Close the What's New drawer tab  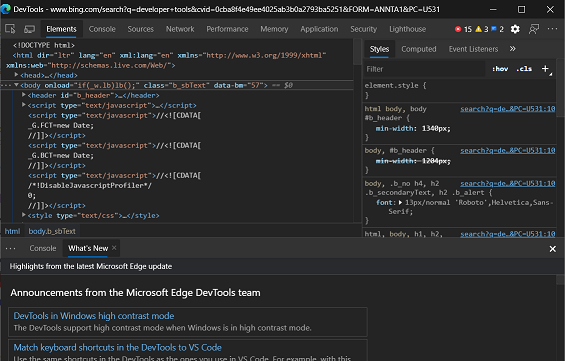pyautogui.click(x=114, y=248)
